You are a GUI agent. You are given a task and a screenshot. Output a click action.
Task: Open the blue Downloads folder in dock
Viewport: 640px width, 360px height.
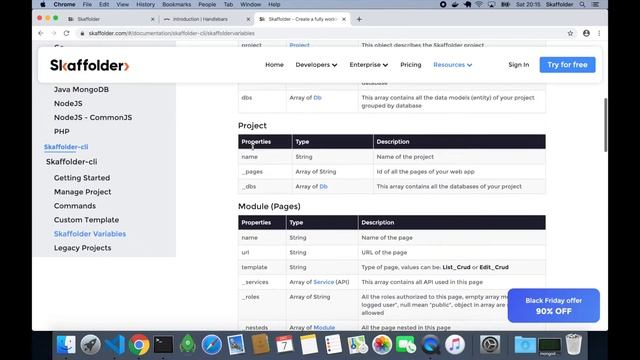pyautogui.click(x=525, y=345)
